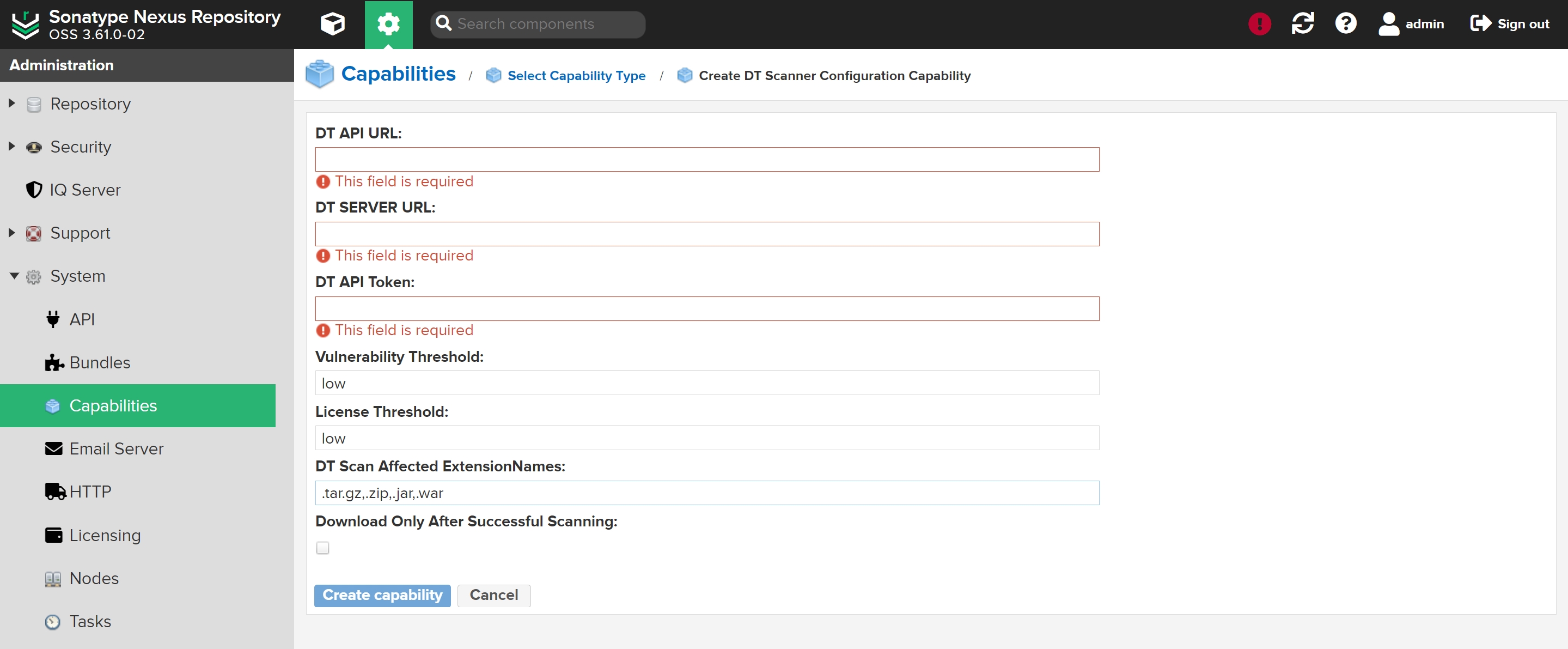The height and width of the screenshot is (649, 1568).
Task: Open Email Server menu item
Action: click(115, 448)
